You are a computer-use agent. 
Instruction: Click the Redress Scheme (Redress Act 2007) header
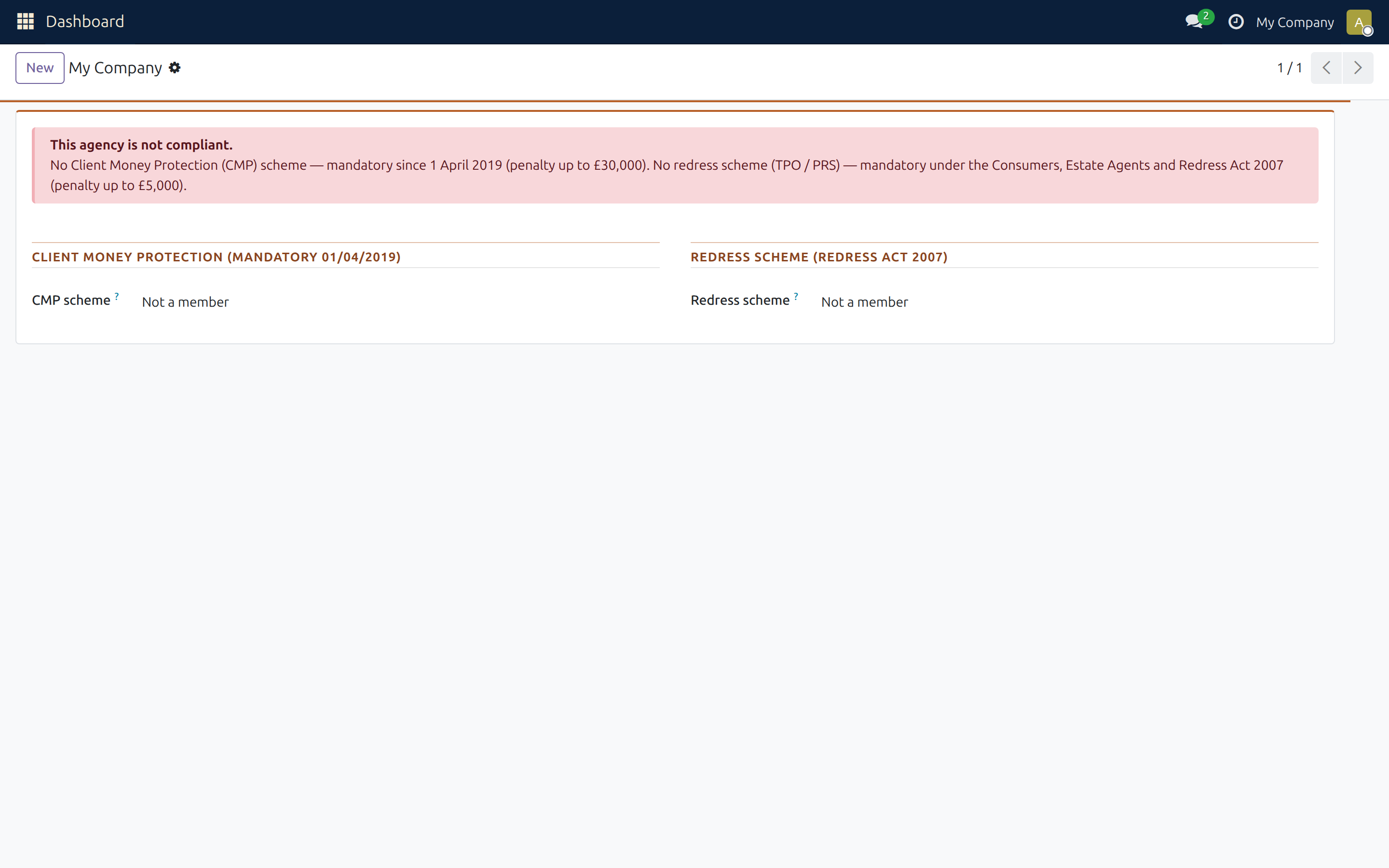tap(819, 257)
